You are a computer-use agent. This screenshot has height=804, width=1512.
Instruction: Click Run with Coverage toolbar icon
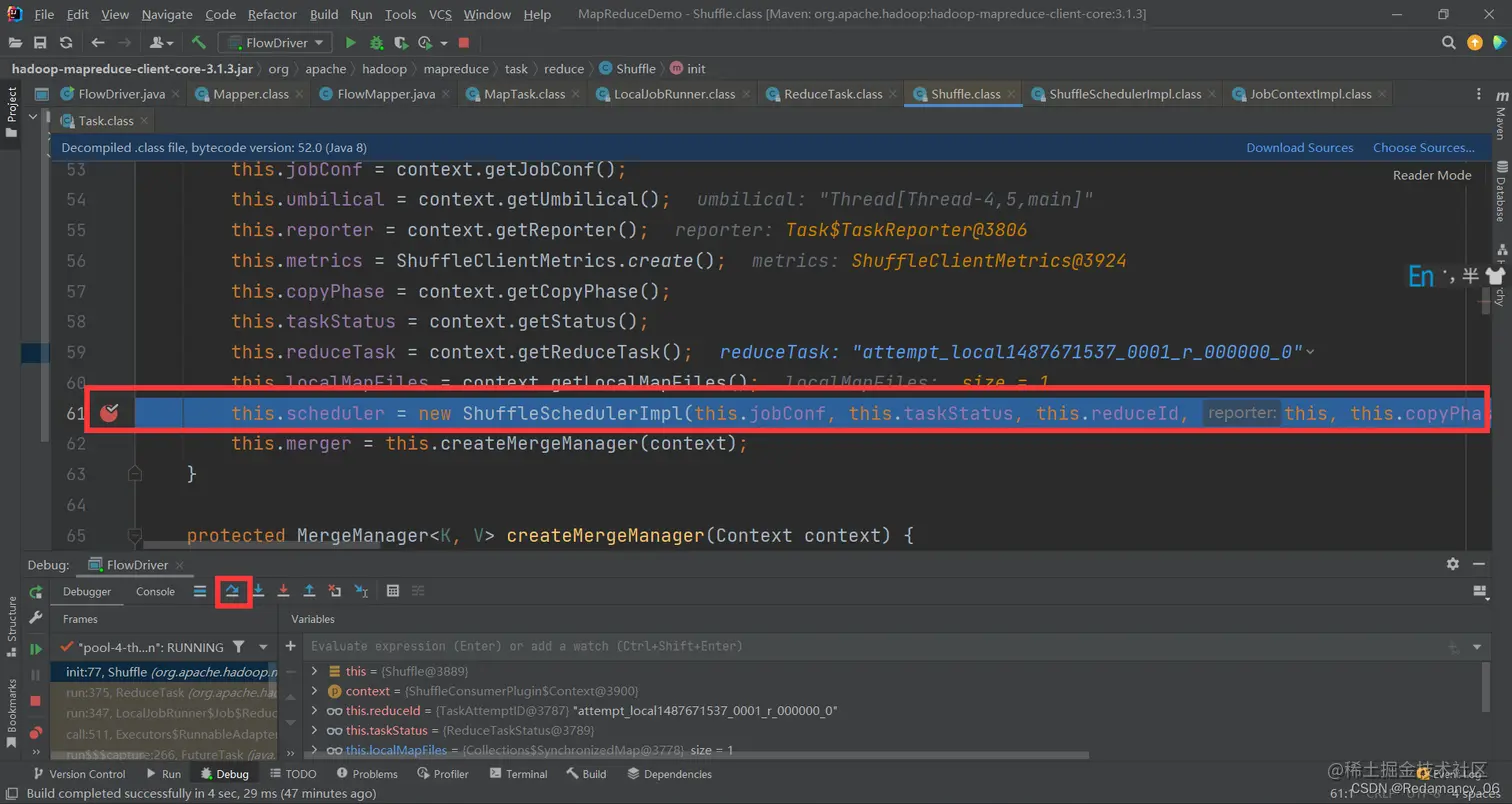402,42
